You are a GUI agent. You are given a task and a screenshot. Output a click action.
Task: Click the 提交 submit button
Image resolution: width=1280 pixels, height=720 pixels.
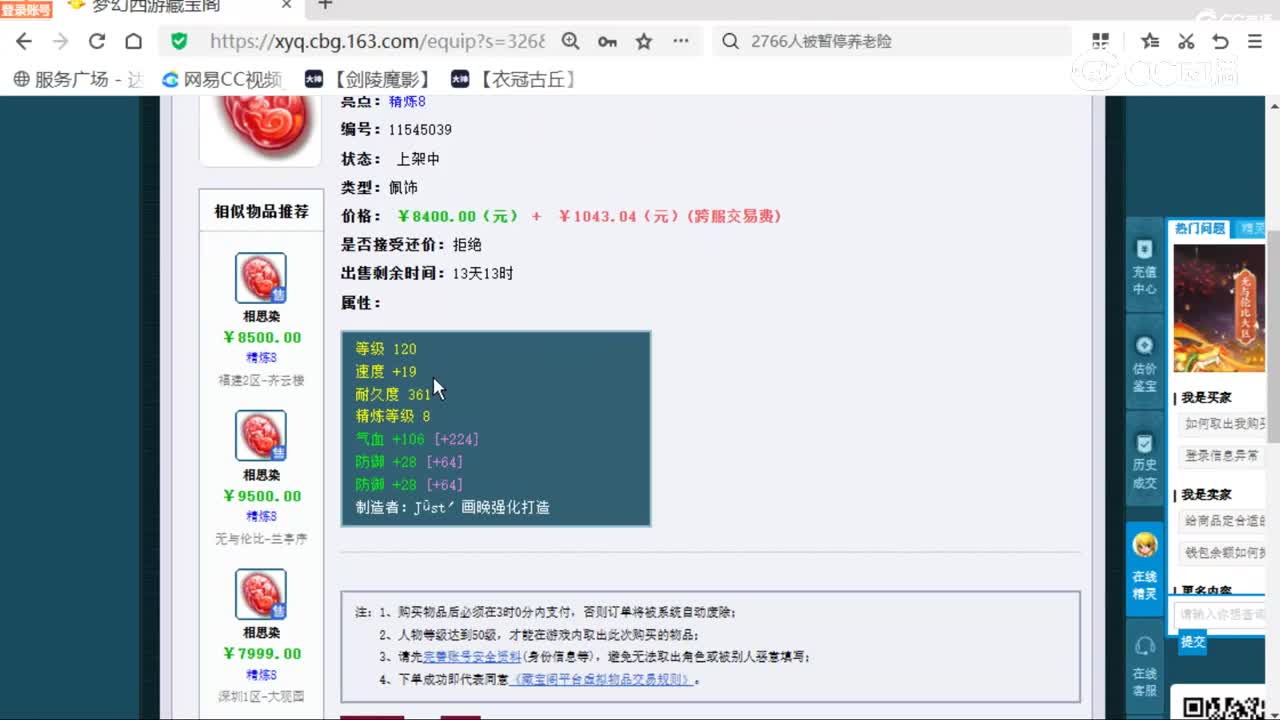coord(1193,642)
